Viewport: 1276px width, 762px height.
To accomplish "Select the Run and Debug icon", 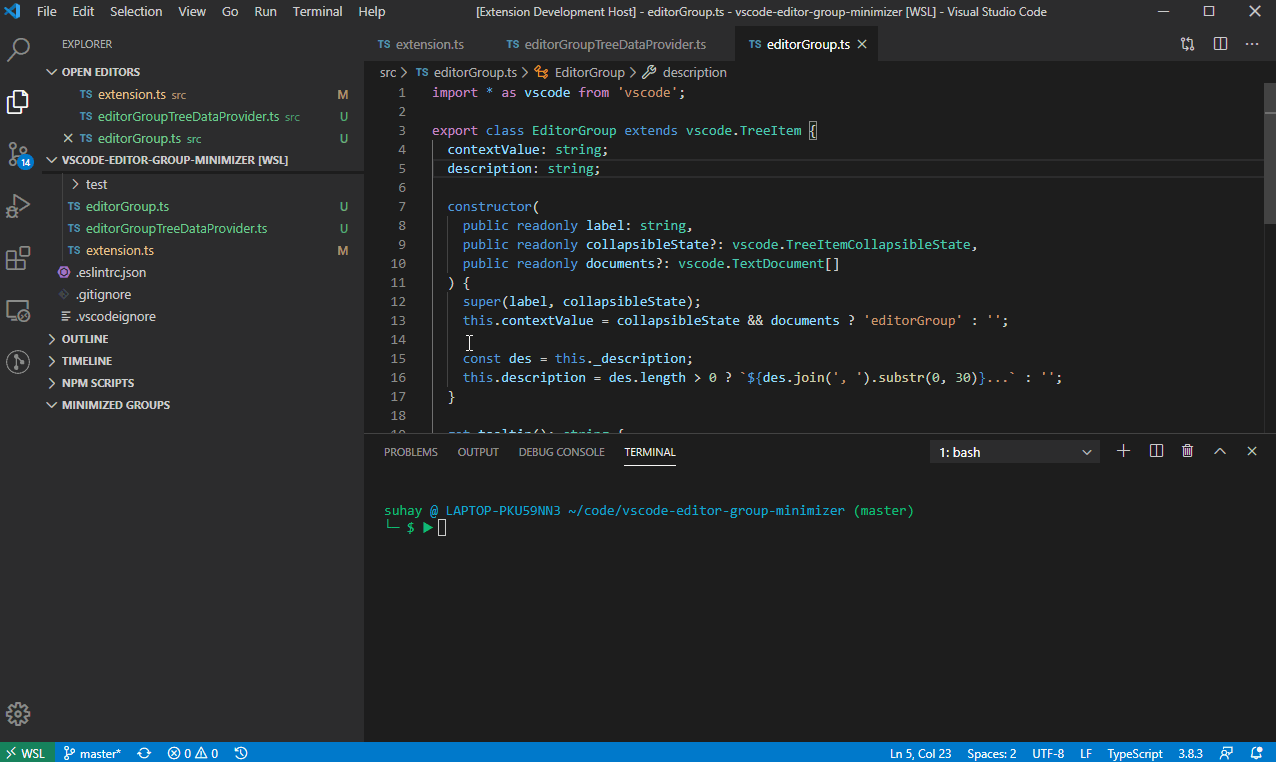I will [18, 206].
